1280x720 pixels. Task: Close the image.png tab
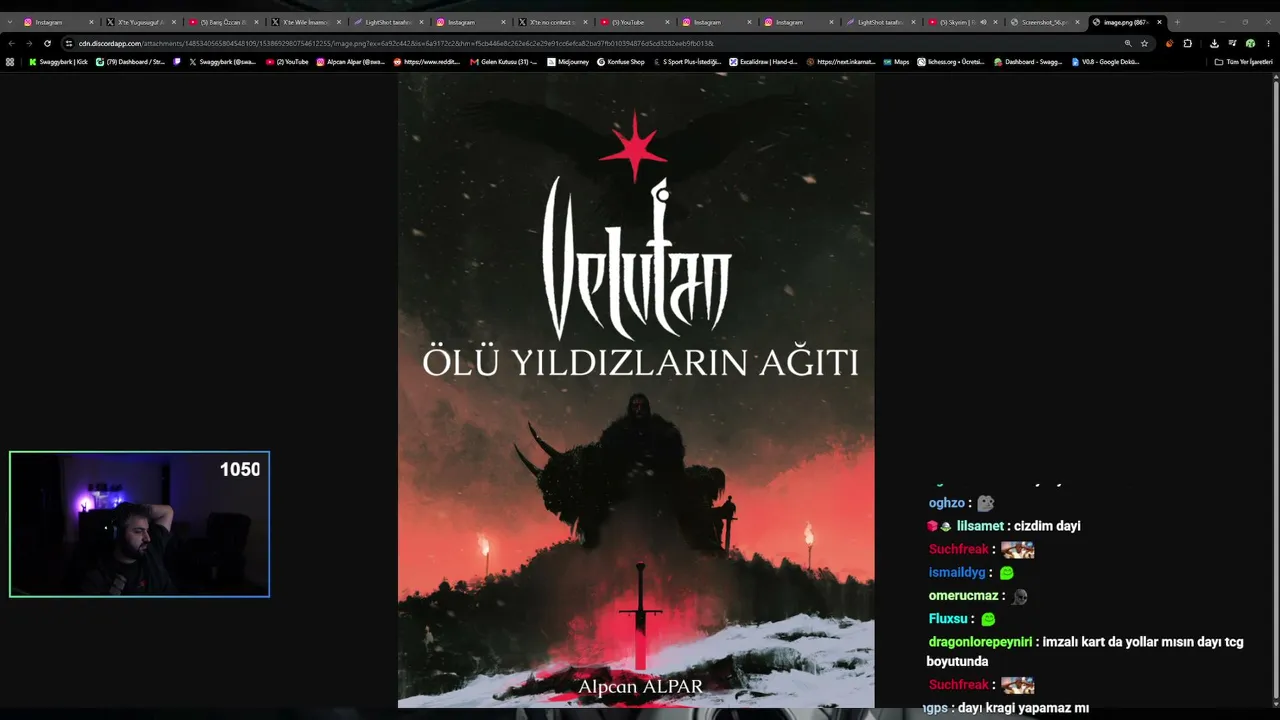coord(1159,22)
